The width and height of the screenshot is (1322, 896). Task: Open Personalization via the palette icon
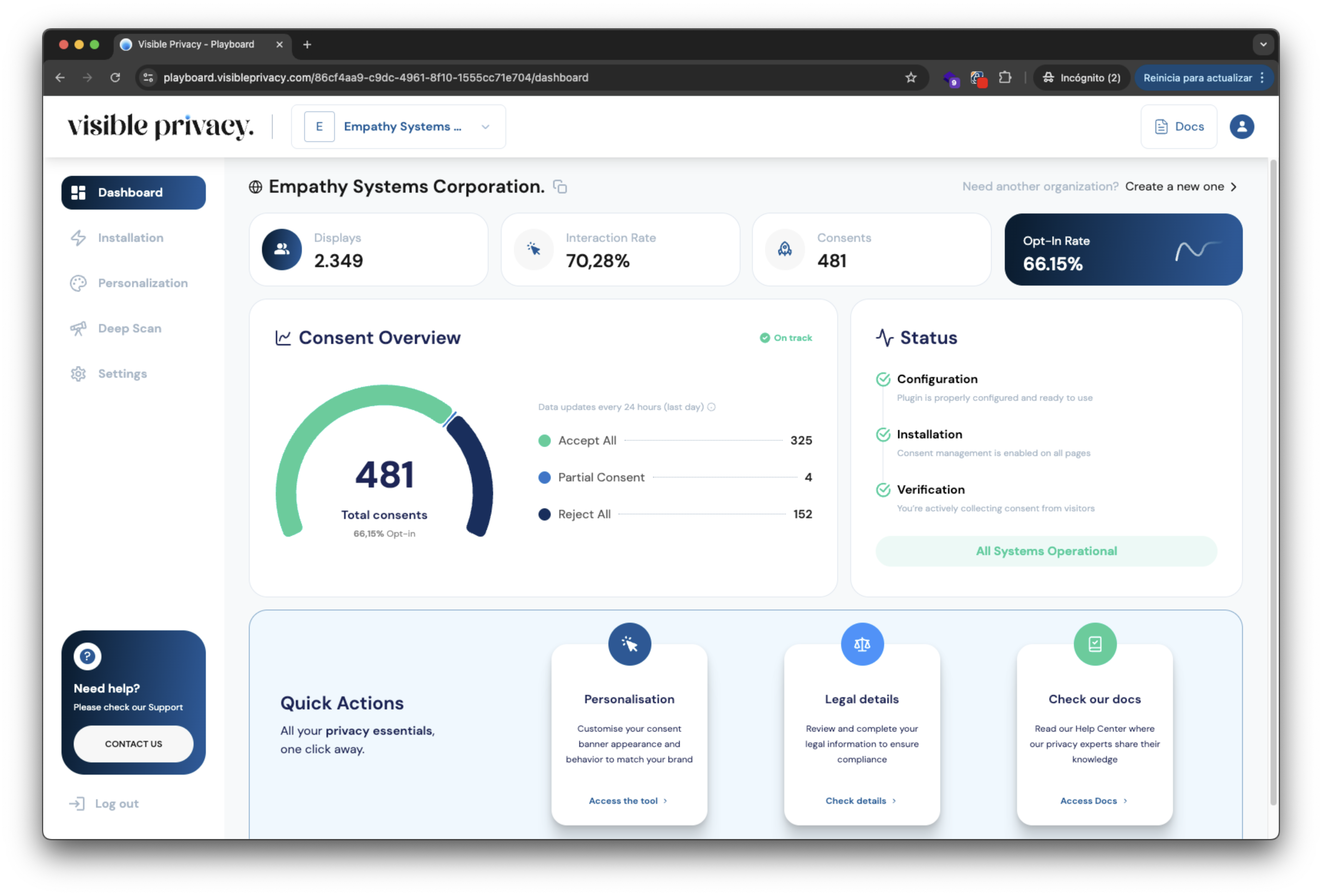tap(78, 283)
